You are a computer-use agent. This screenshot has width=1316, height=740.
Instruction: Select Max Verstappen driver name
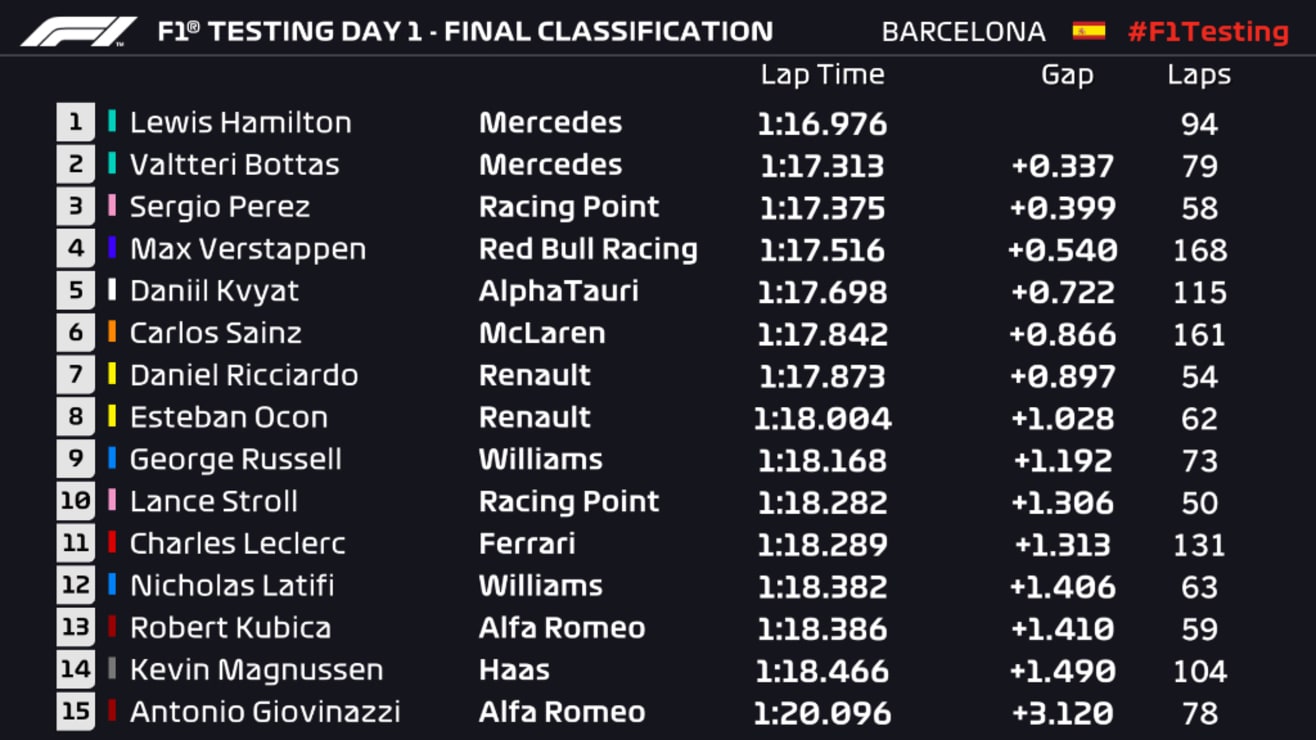[x=248, y=249]
